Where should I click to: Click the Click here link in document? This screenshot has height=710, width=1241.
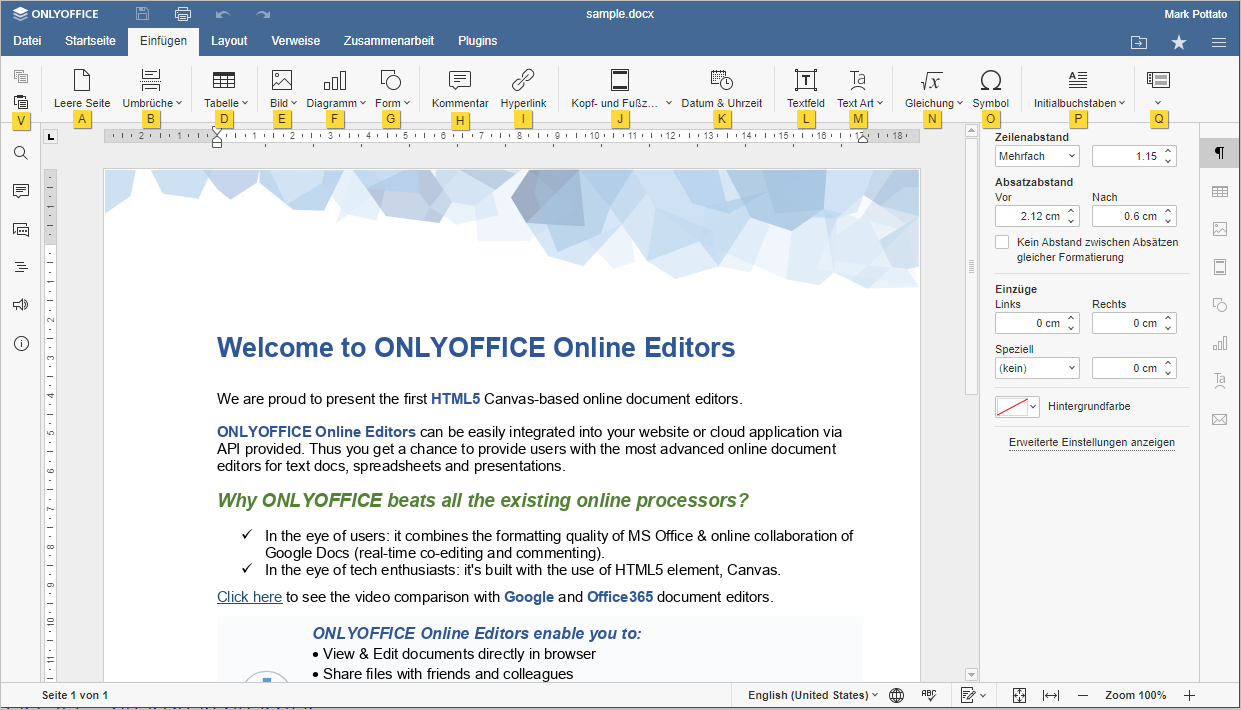coord(249,597)
